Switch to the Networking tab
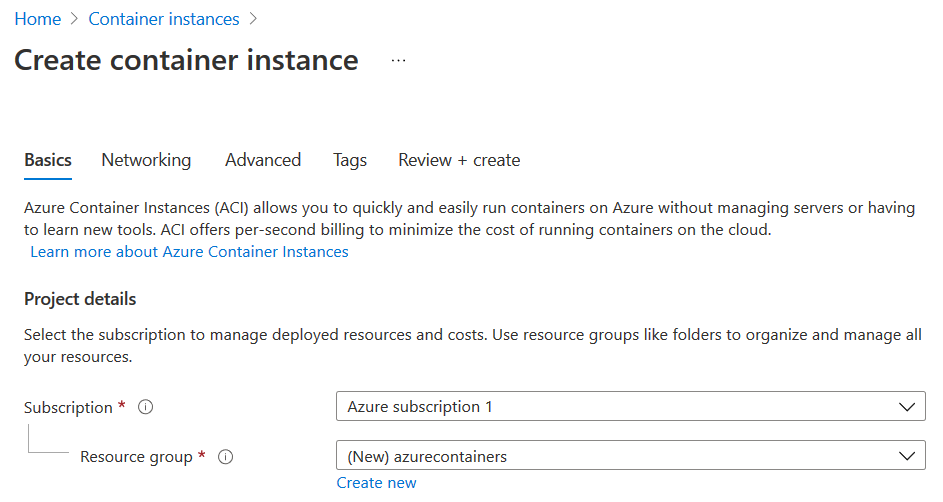This screenshot has width=943, height=502. (x=146, y=160)
